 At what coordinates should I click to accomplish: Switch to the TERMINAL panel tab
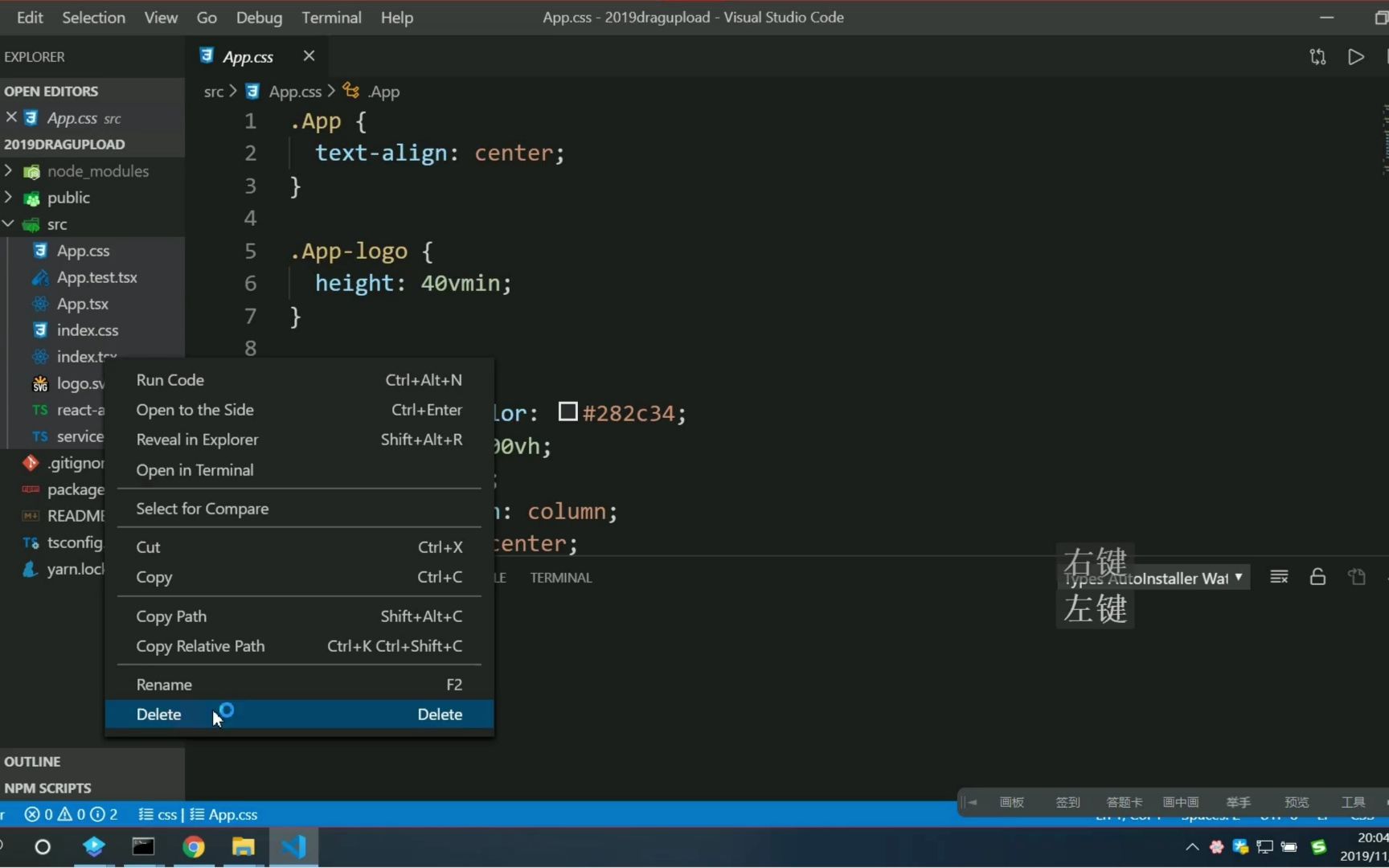561,578
